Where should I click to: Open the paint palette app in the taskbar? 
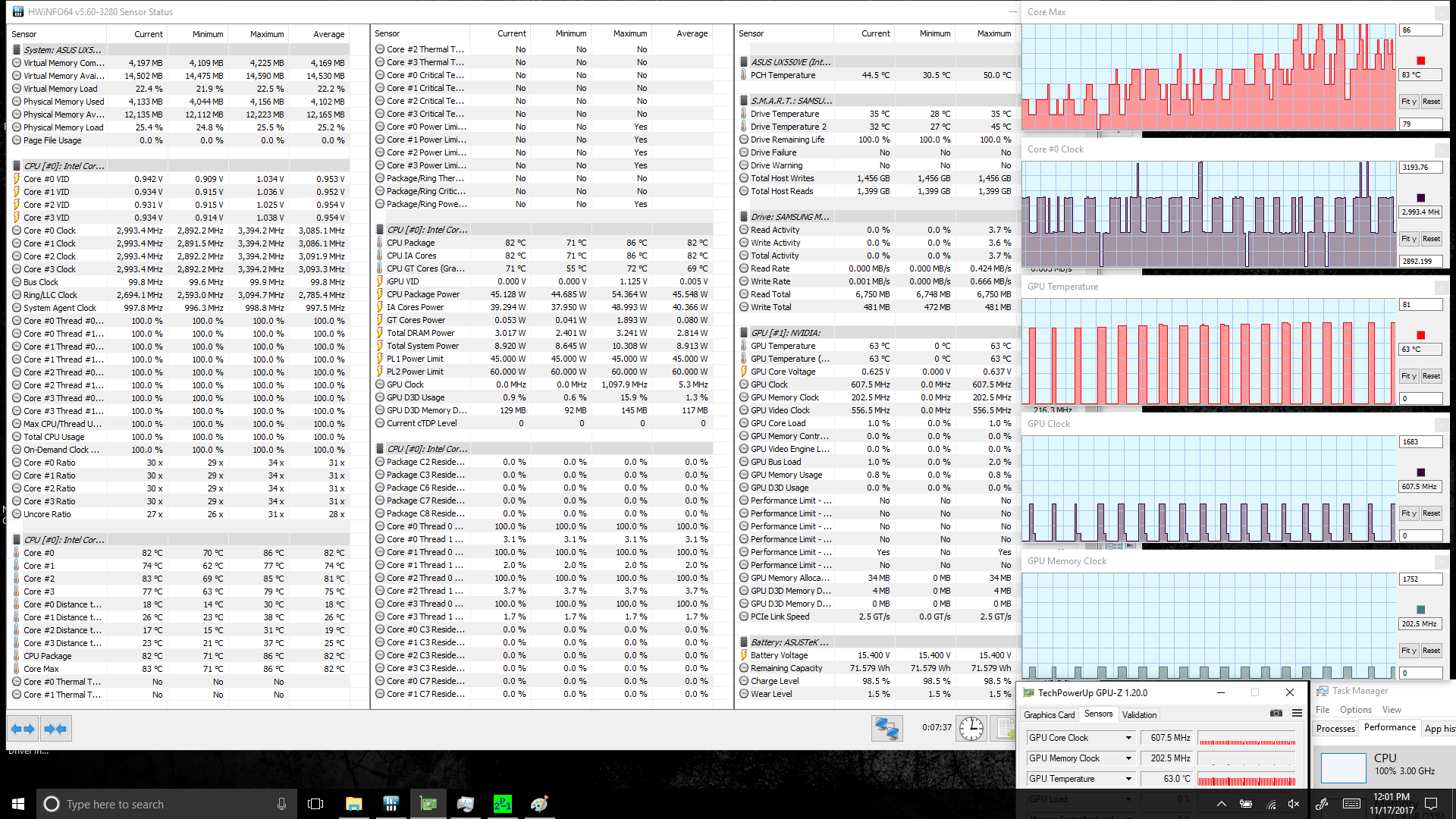539,804
